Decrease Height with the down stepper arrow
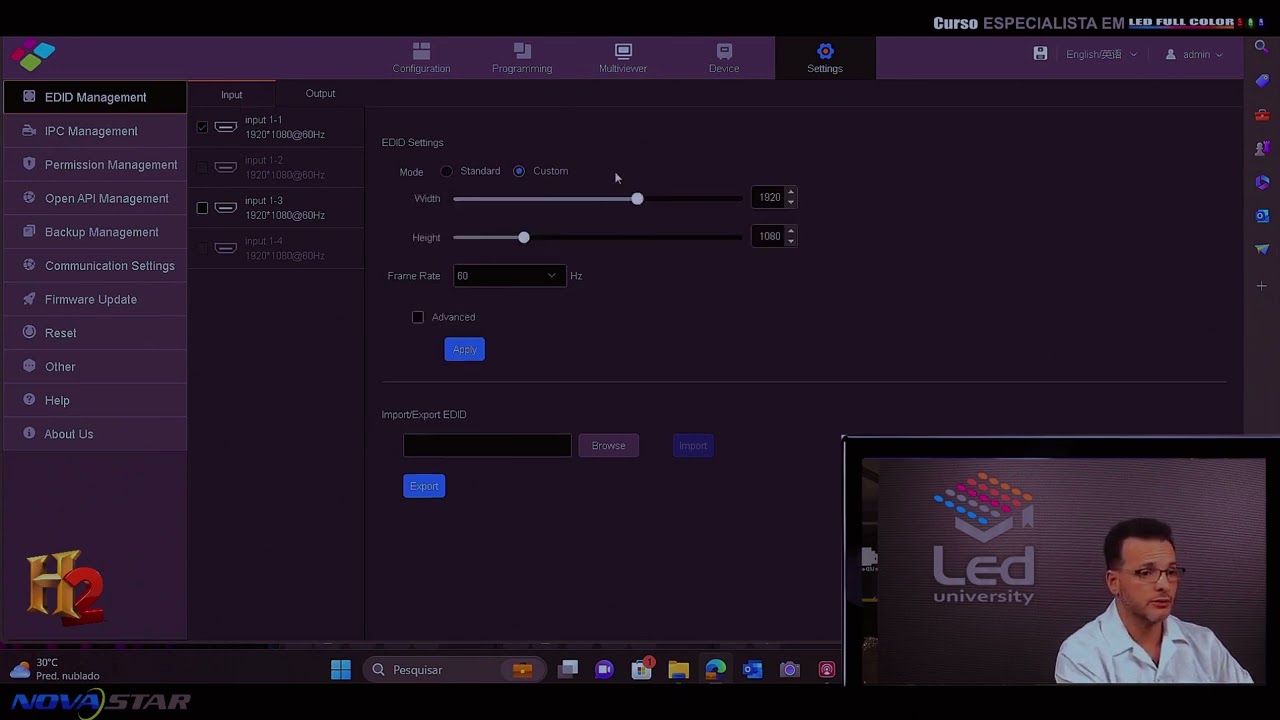This screenshot has width=1280, height=720. click(x=791, y=241)
